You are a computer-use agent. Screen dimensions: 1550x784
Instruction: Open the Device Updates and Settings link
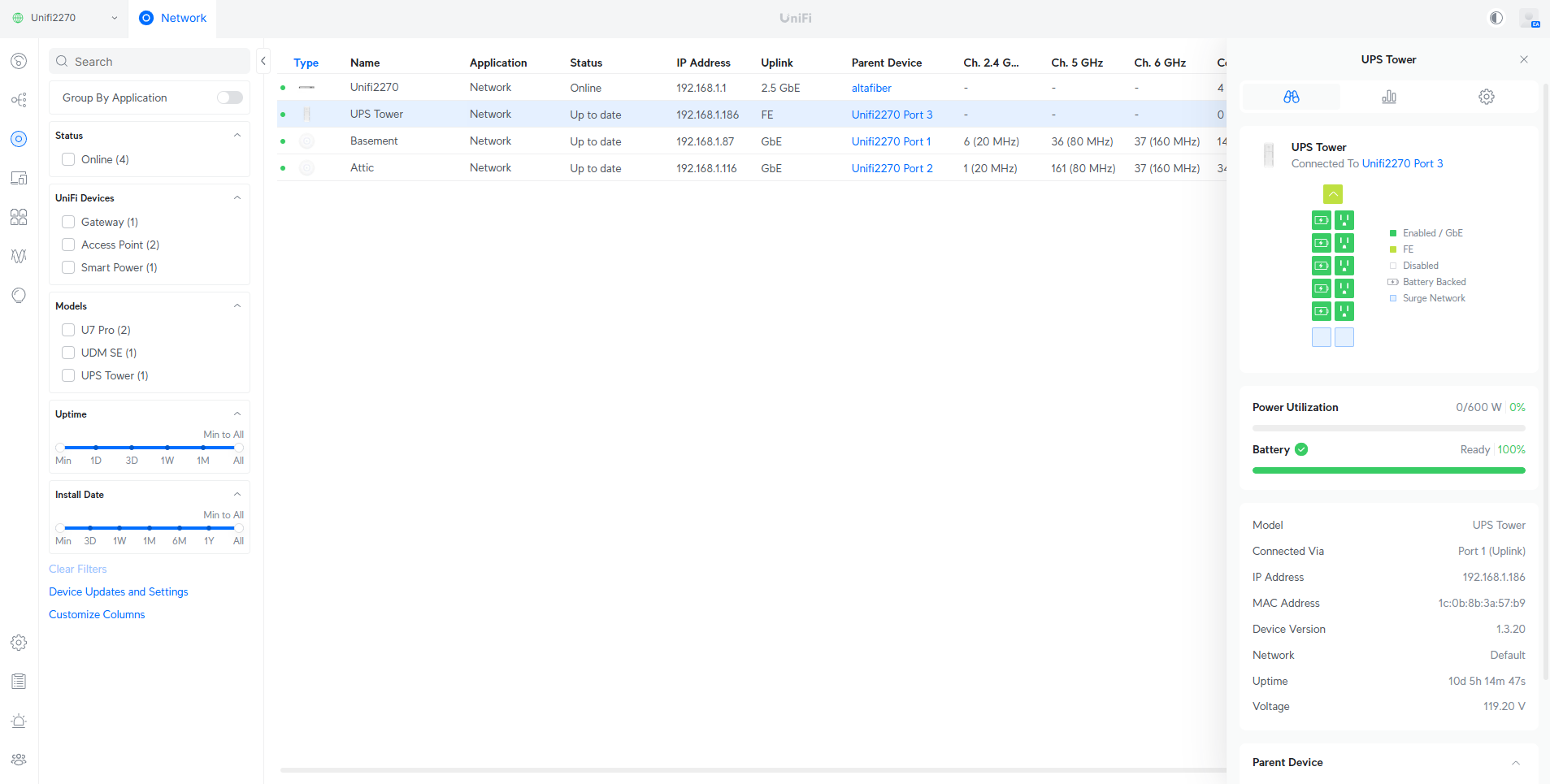point(118,591)
